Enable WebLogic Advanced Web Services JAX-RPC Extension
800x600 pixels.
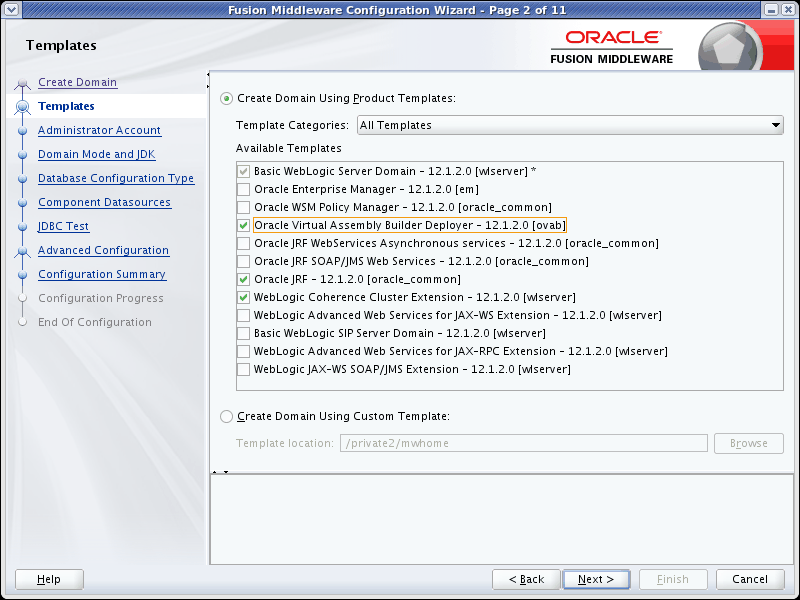coord(243,351)
